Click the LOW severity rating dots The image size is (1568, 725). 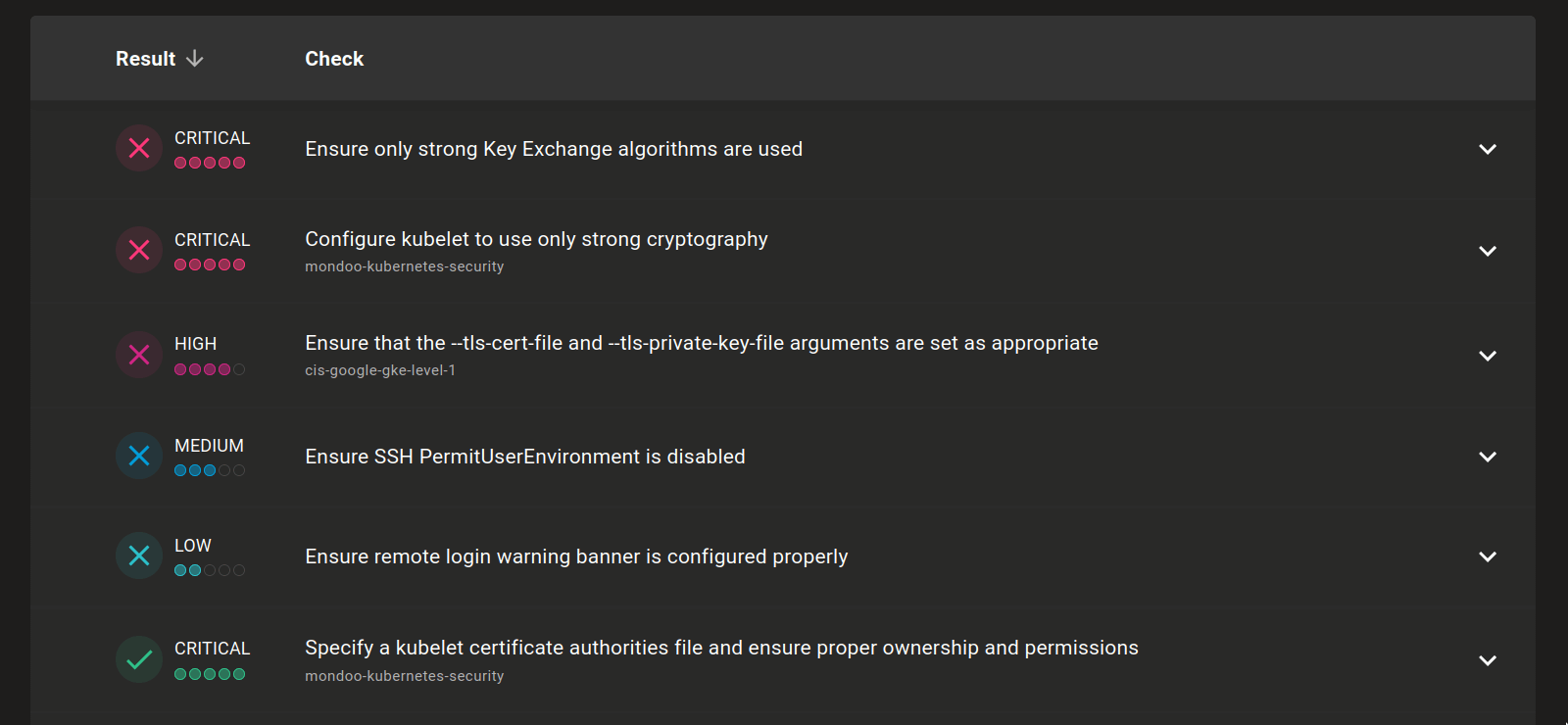(x=210, y=570)
